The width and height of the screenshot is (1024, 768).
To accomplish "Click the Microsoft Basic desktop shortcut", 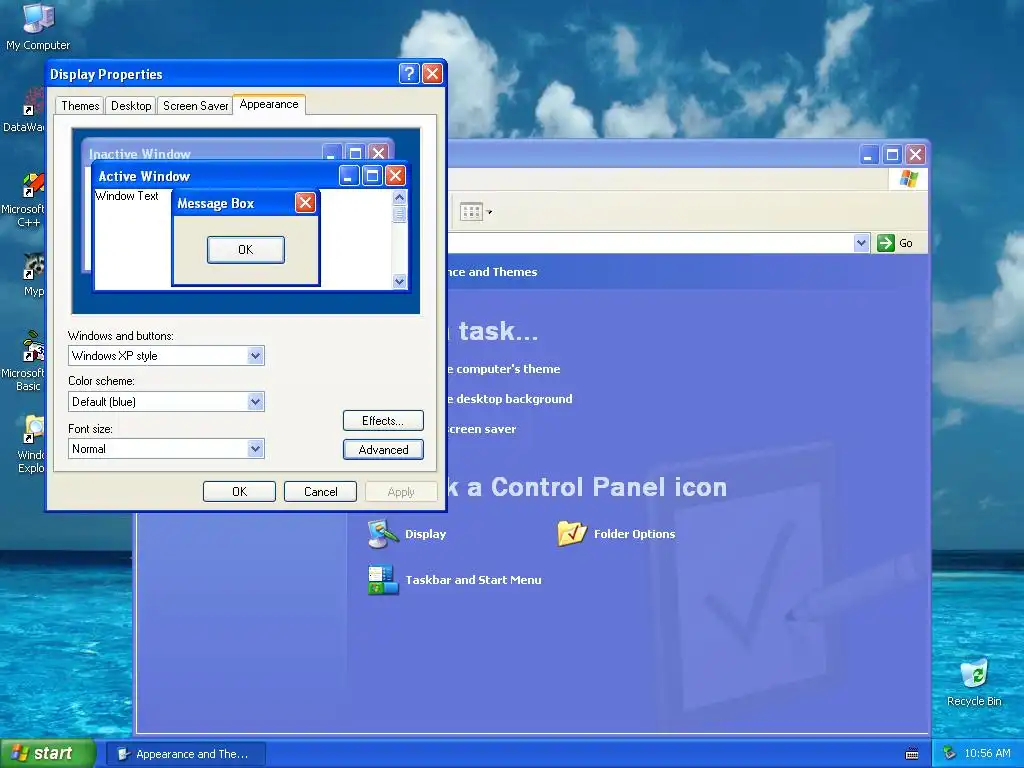I will [x=23, y=362].
